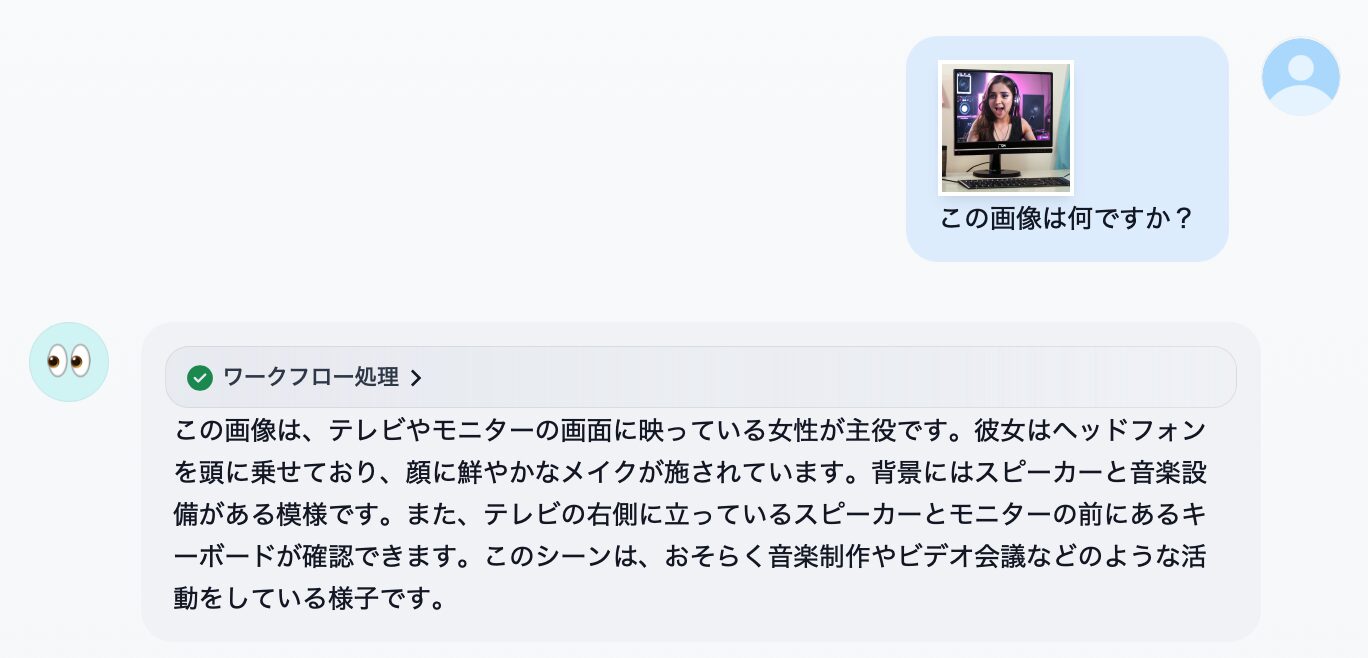Viewport: 1368px width, 658px height.
Task: Click the eyes emoji bot avatar
Action: coord(69,362)
